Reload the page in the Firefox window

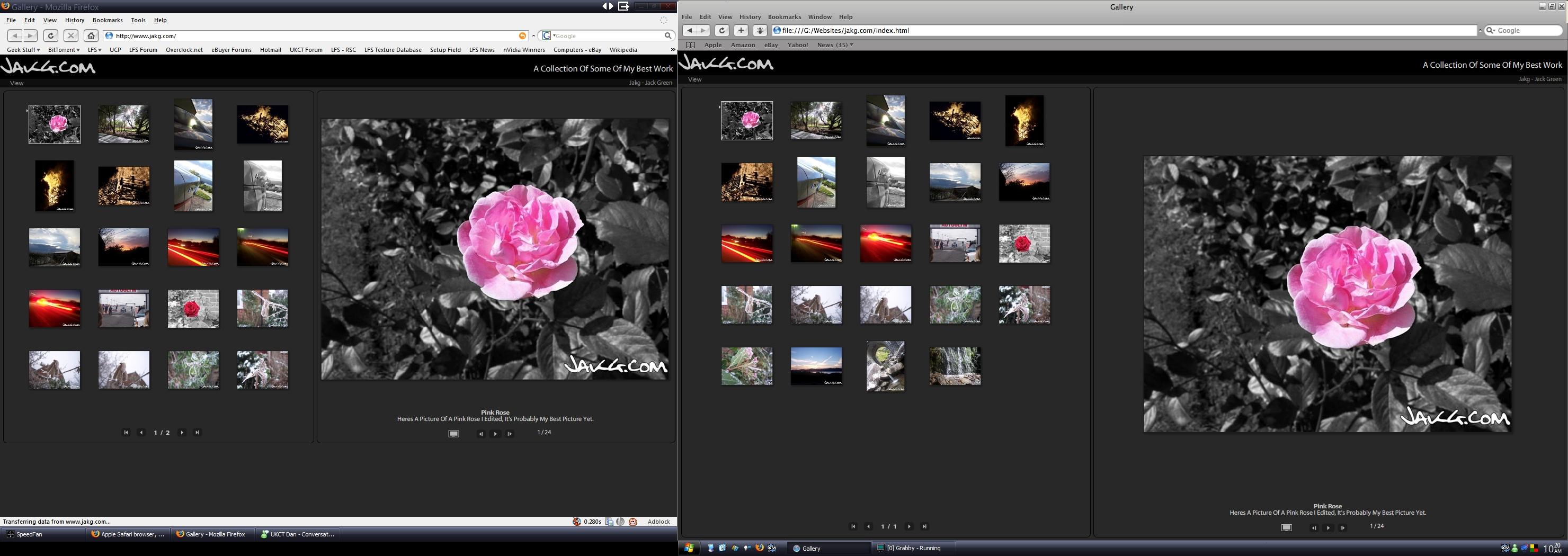click(51, 36)
